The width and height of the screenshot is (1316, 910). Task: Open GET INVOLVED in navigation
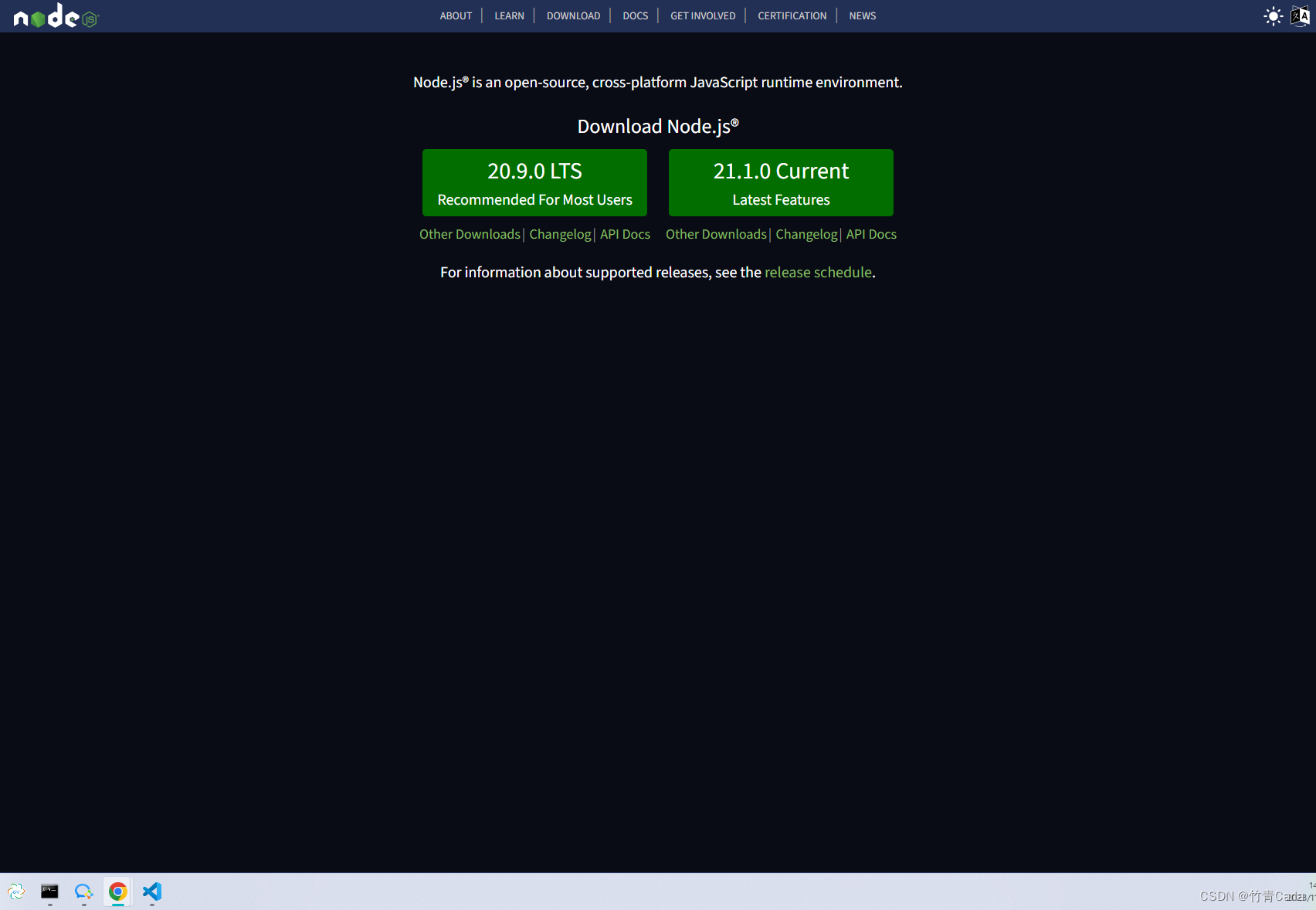(703, 16)
